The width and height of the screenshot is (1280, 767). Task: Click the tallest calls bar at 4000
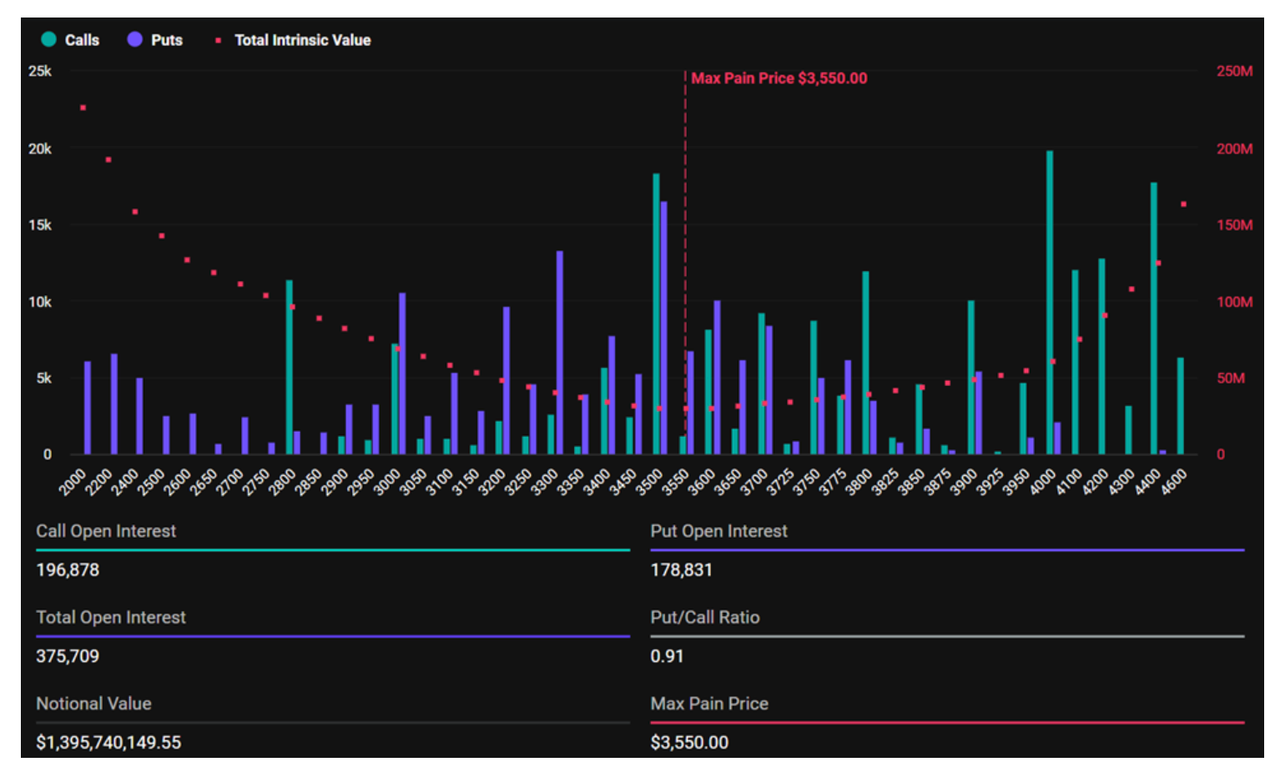point(1049,300)
